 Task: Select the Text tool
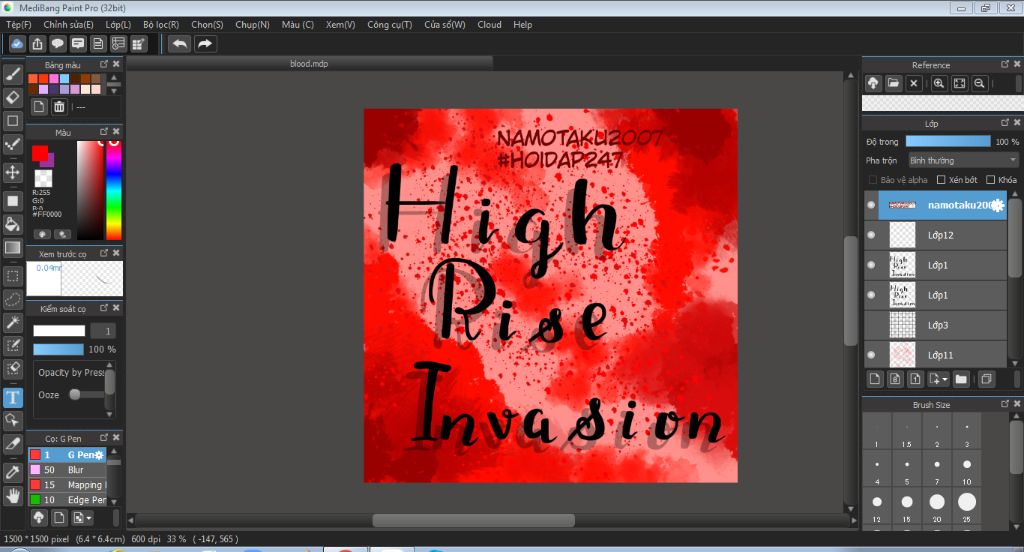tap(12, 397)
